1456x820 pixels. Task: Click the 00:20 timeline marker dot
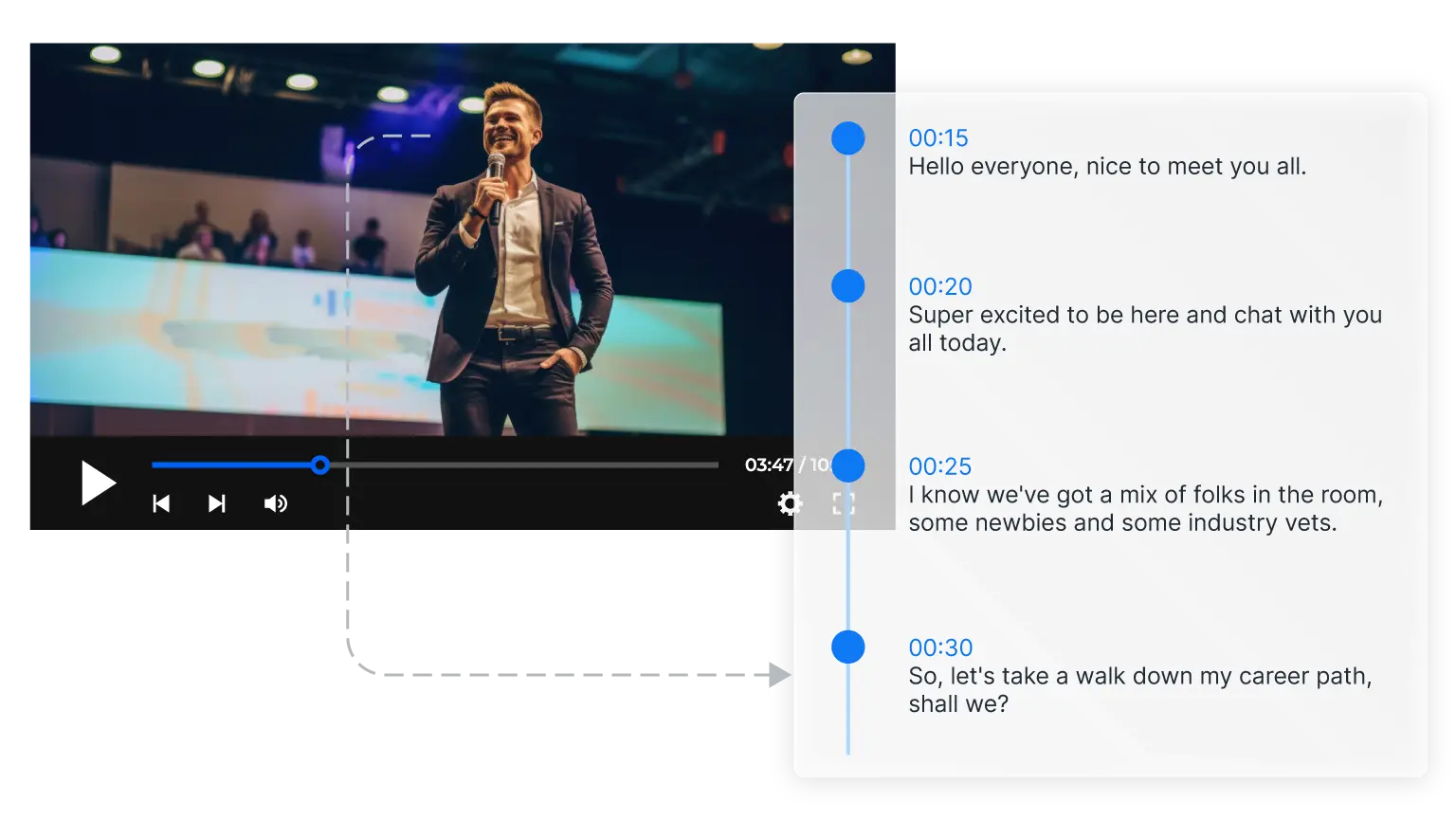coord(848,286)
